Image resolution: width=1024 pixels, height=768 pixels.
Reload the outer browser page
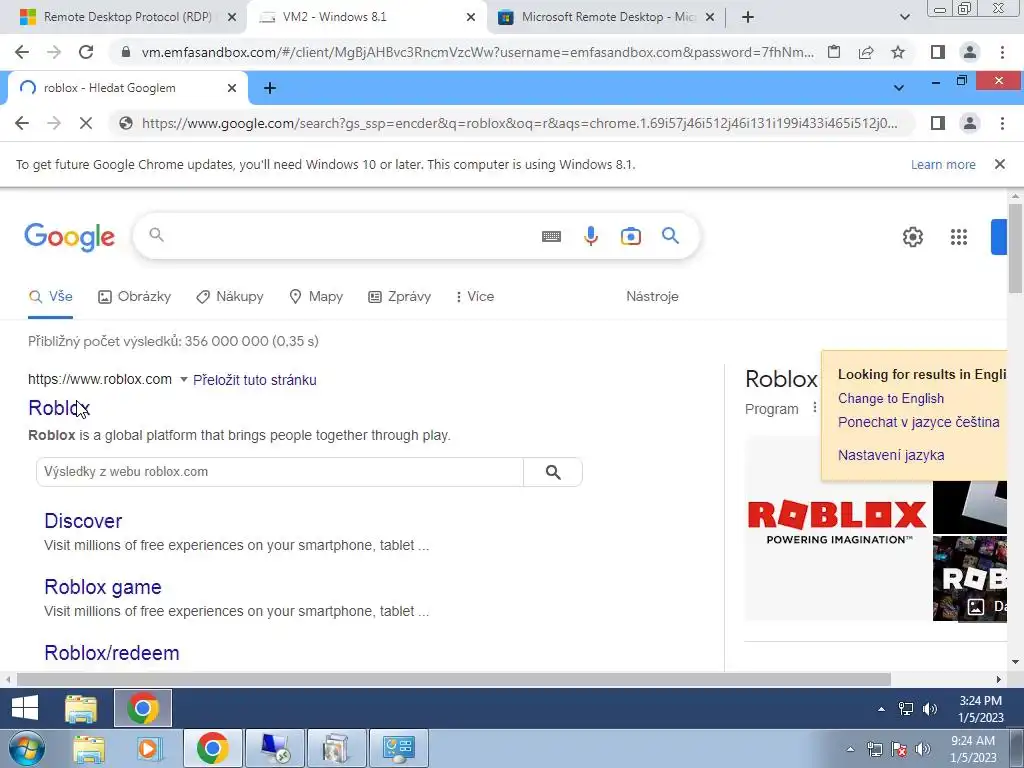click(x=86, y=52)
